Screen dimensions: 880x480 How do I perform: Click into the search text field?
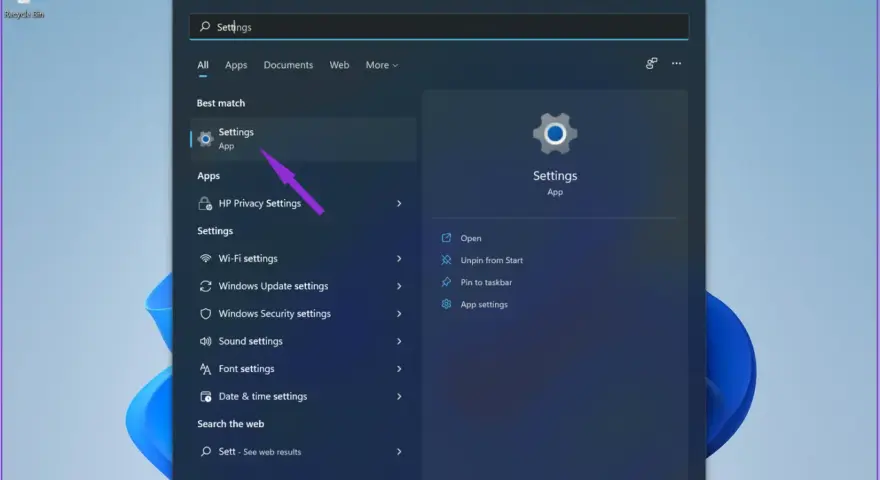click(439, 26)
